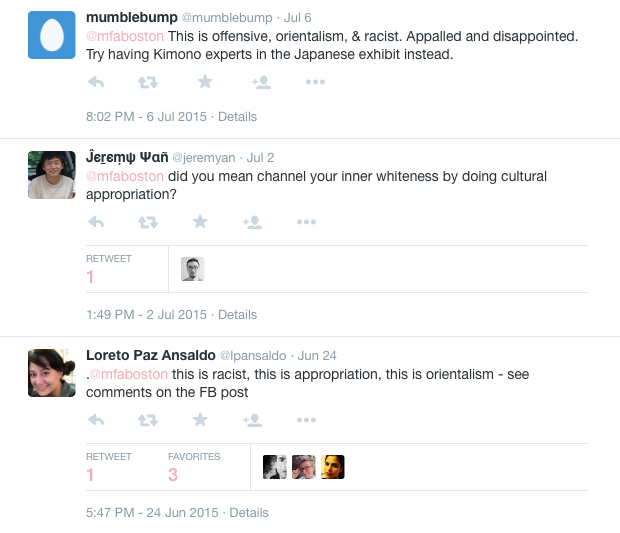Retweet mumblebump's tweet about Kimono experts
Image resolution: width=620 pixels, height=533 pixels.
click(147, 82)
